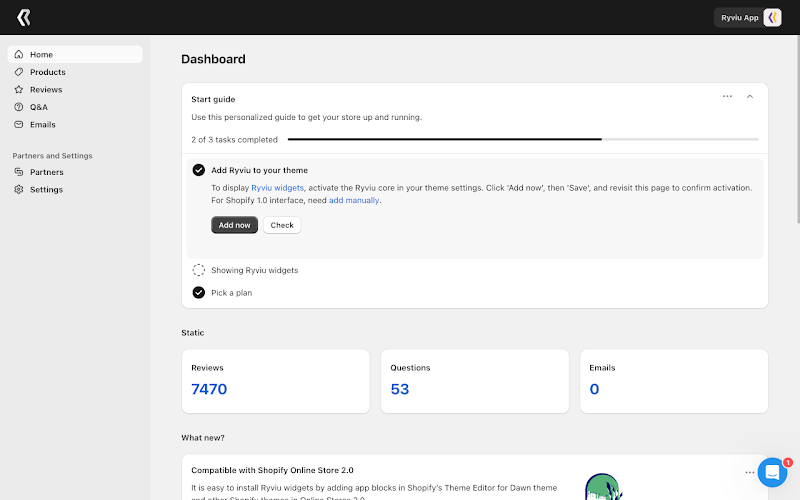The width and height of the screenshot is (800, 500).
Task: Toggle the Add Ryviu to your theme checkmark
Action: (x=198, y=170)
